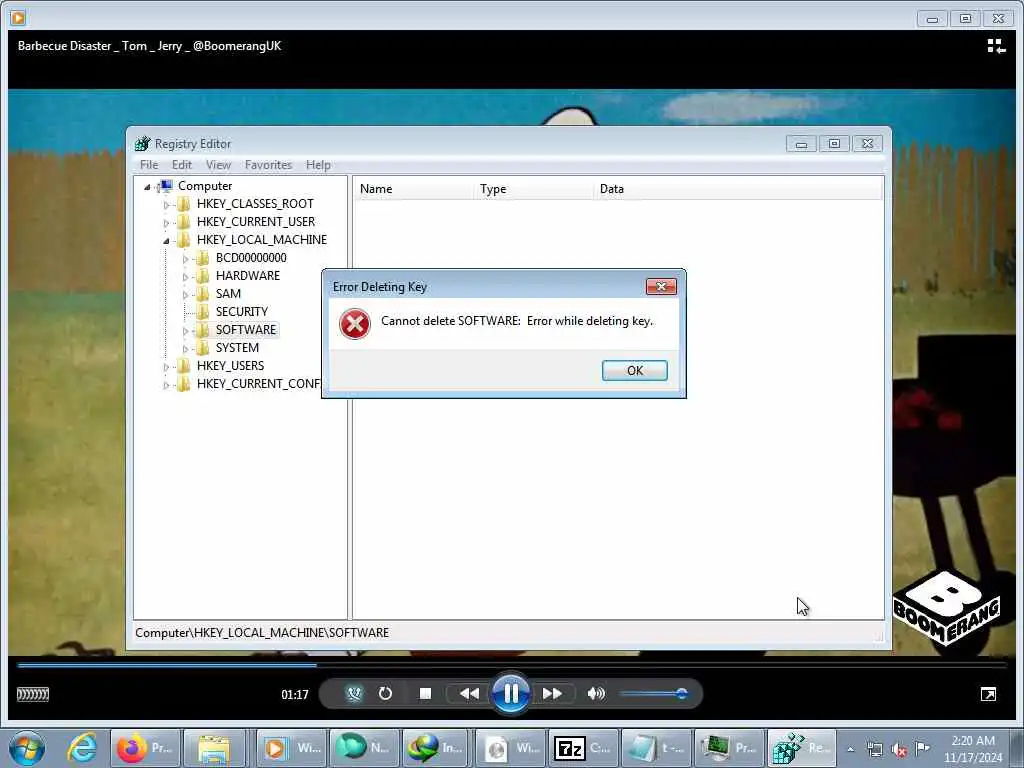Collapse the Computer root node
1024x768 pixels.
147,187
